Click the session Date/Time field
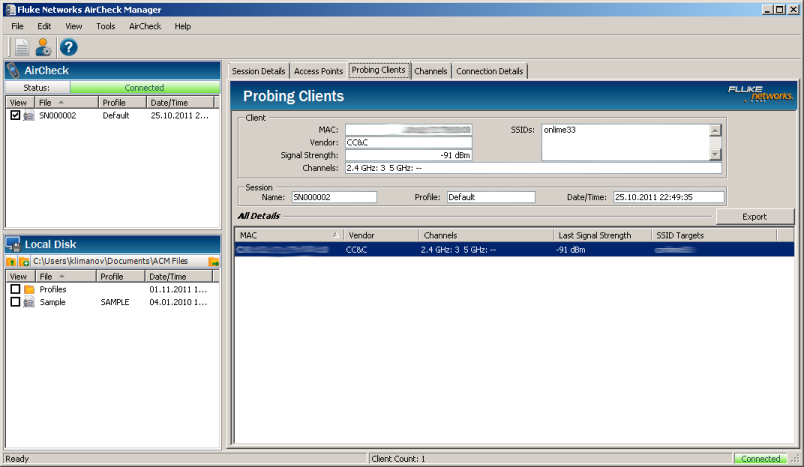 [x=669, y=197]
